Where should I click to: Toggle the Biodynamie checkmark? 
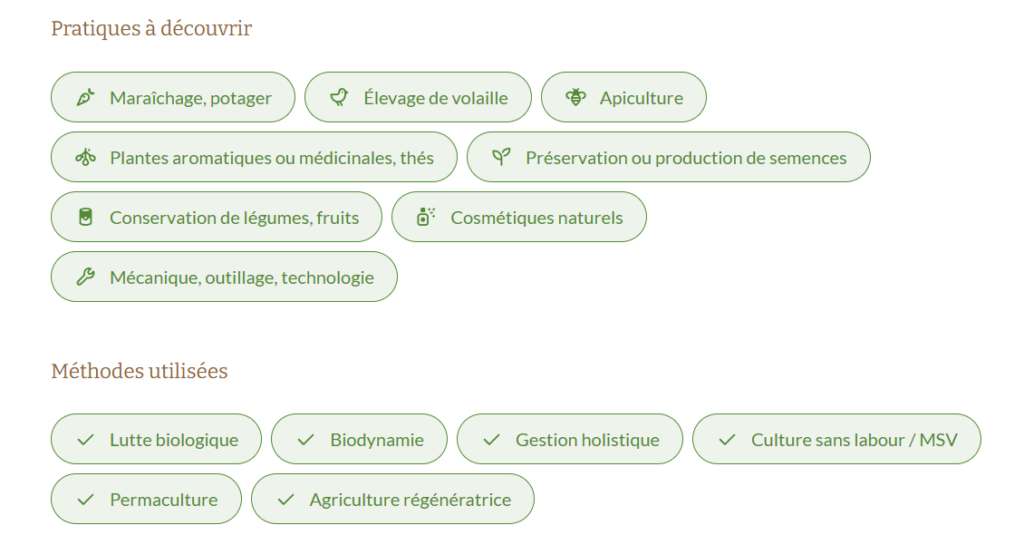306,440
